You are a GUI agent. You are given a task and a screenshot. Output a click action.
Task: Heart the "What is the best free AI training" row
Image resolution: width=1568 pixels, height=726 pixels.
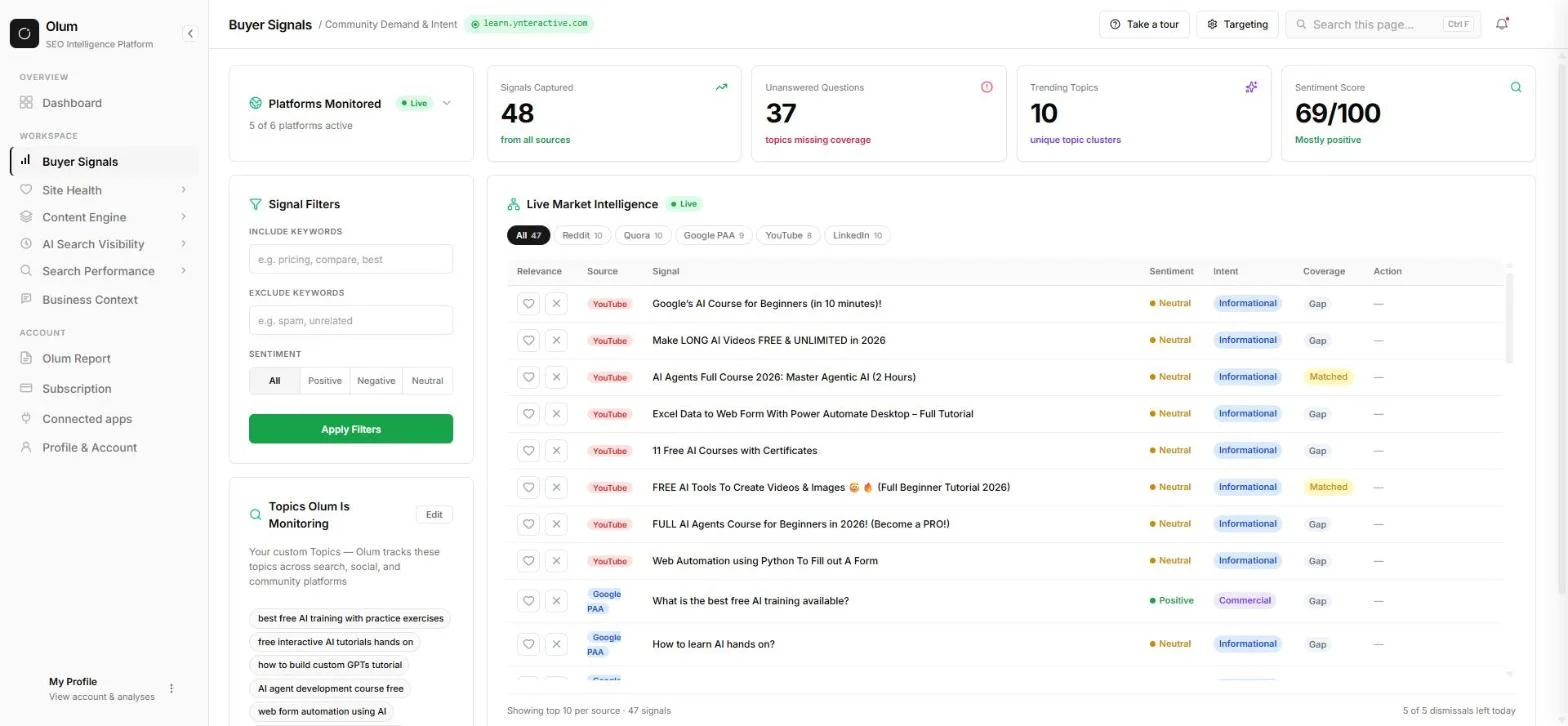[x=528, y=601]
